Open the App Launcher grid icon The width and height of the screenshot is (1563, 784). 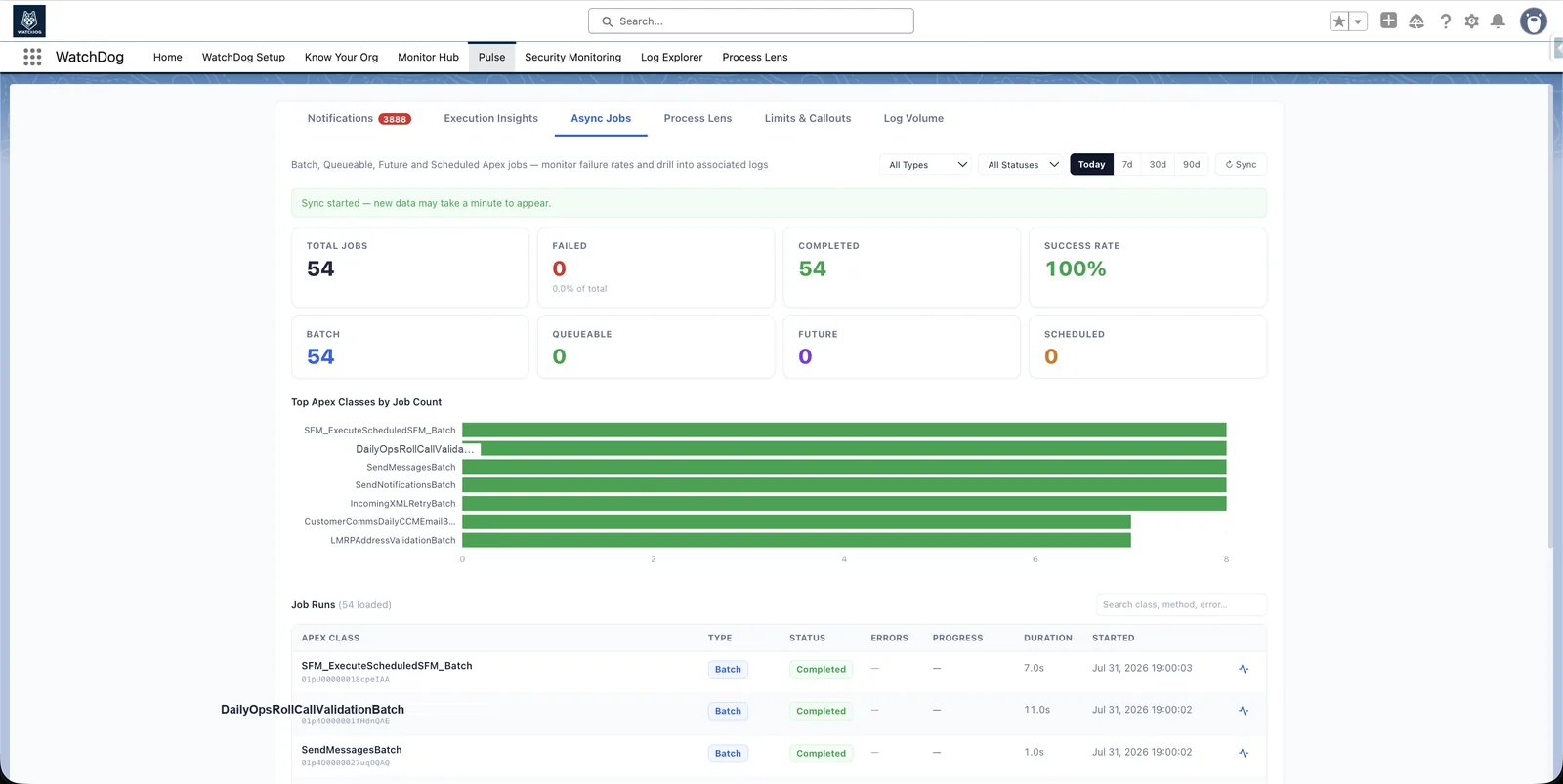click(32, 57)
